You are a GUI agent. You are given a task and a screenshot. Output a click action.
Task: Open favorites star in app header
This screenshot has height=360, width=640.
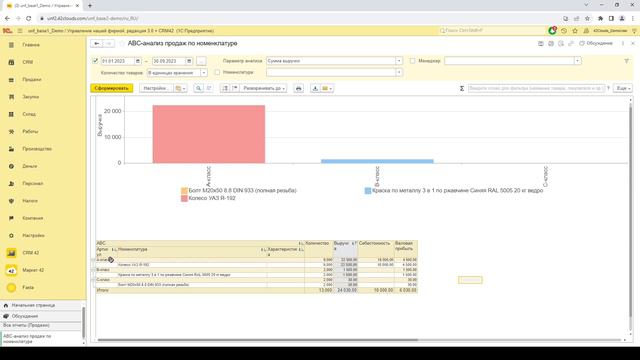pyautogui.click(x=575, y=31)
